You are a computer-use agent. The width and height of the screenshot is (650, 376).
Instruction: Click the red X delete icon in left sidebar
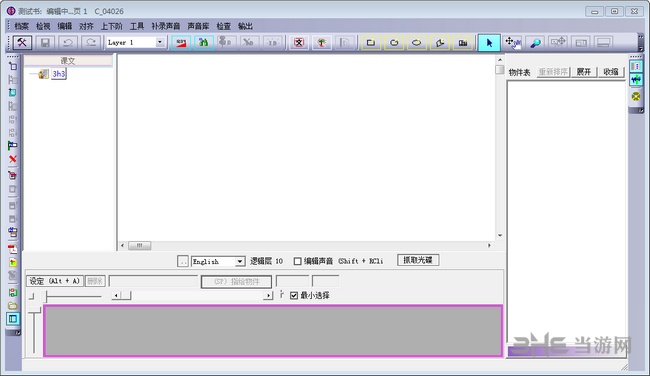[13, 159]
